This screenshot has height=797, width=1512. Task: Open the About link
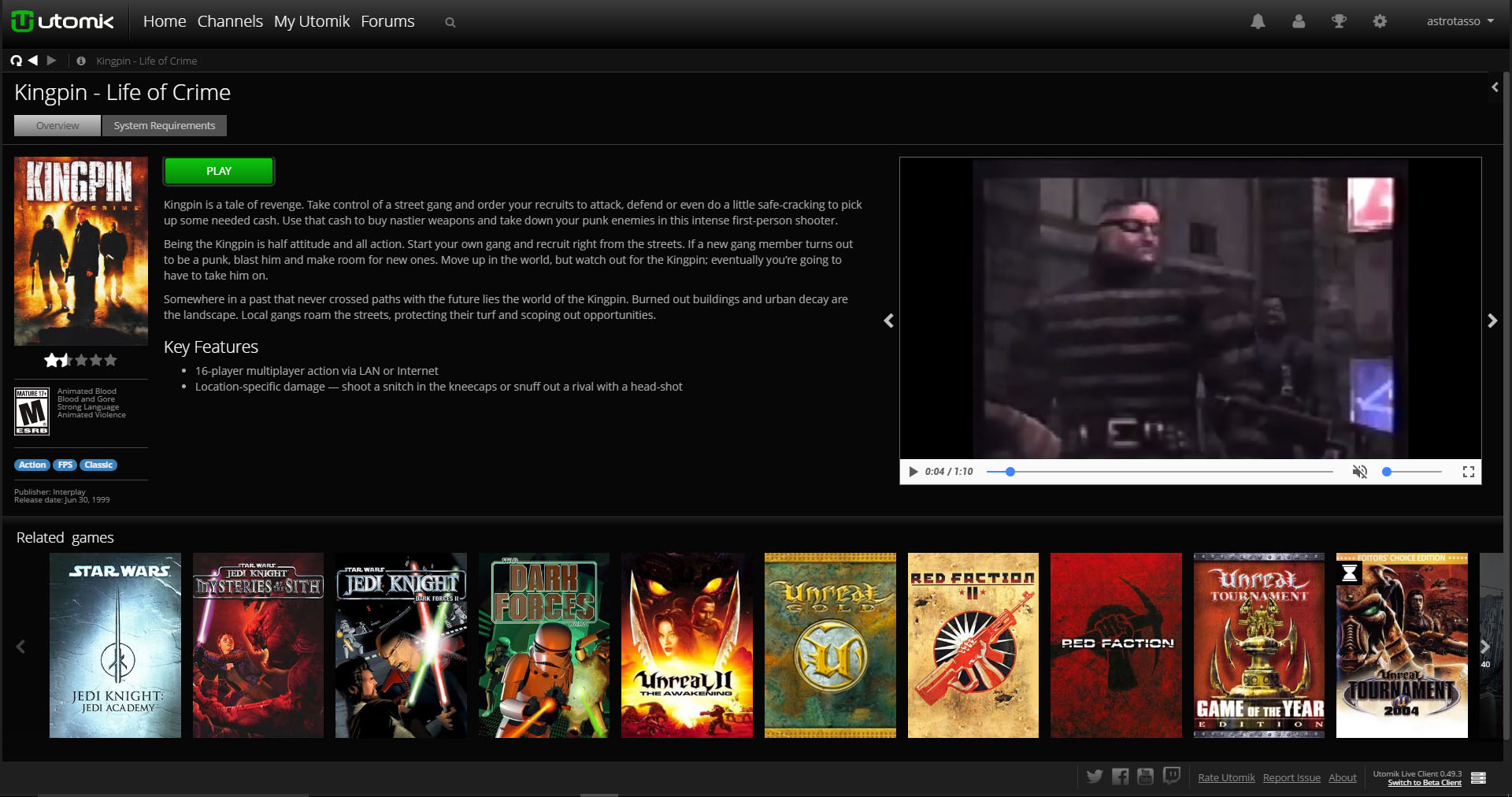1343,777
